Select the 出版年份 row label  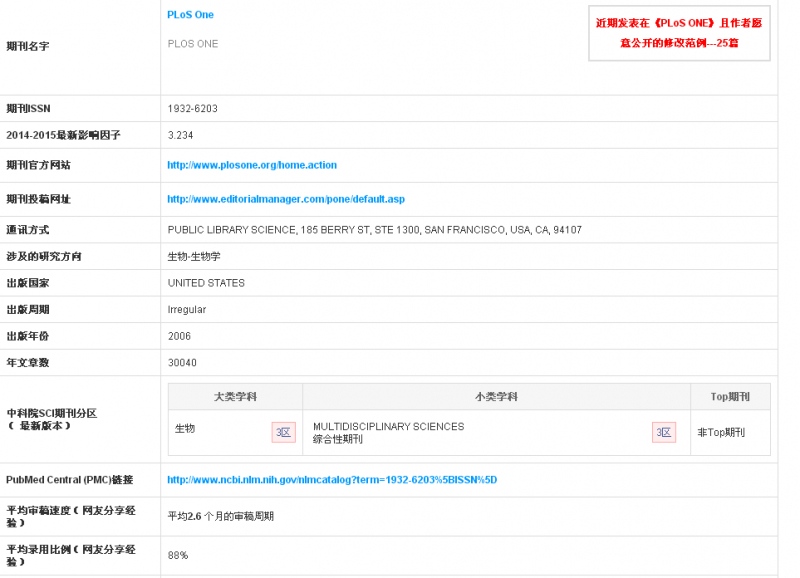(28, 336)
